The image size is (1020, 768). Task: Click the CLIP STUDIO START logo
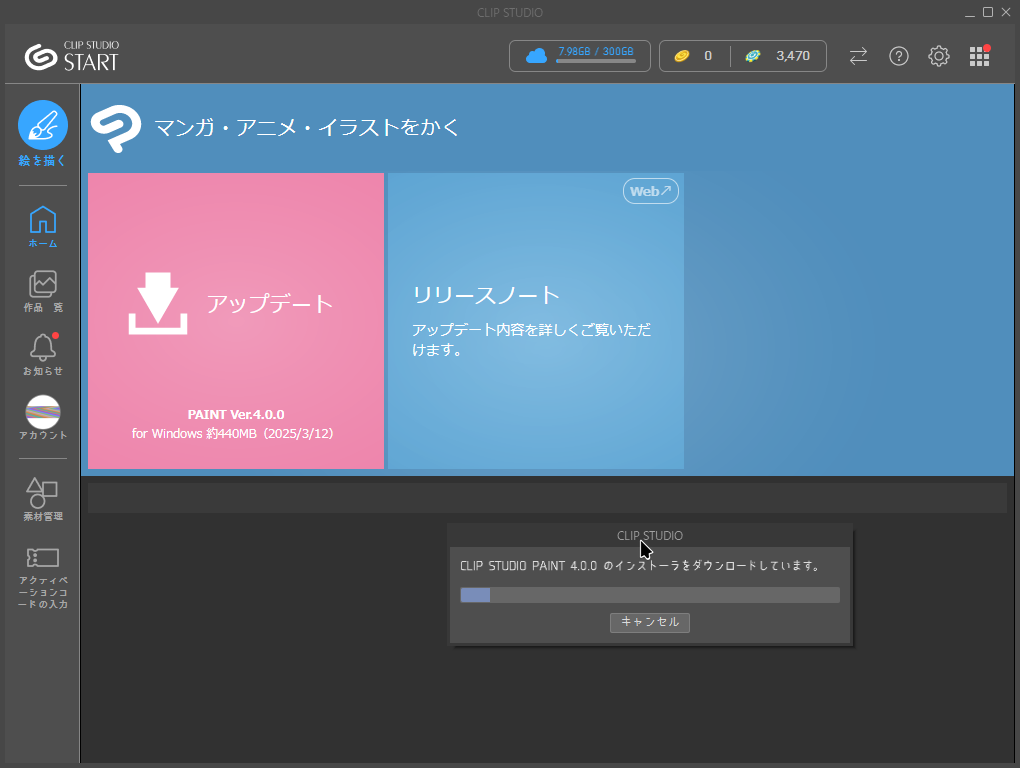click(72, 56)
